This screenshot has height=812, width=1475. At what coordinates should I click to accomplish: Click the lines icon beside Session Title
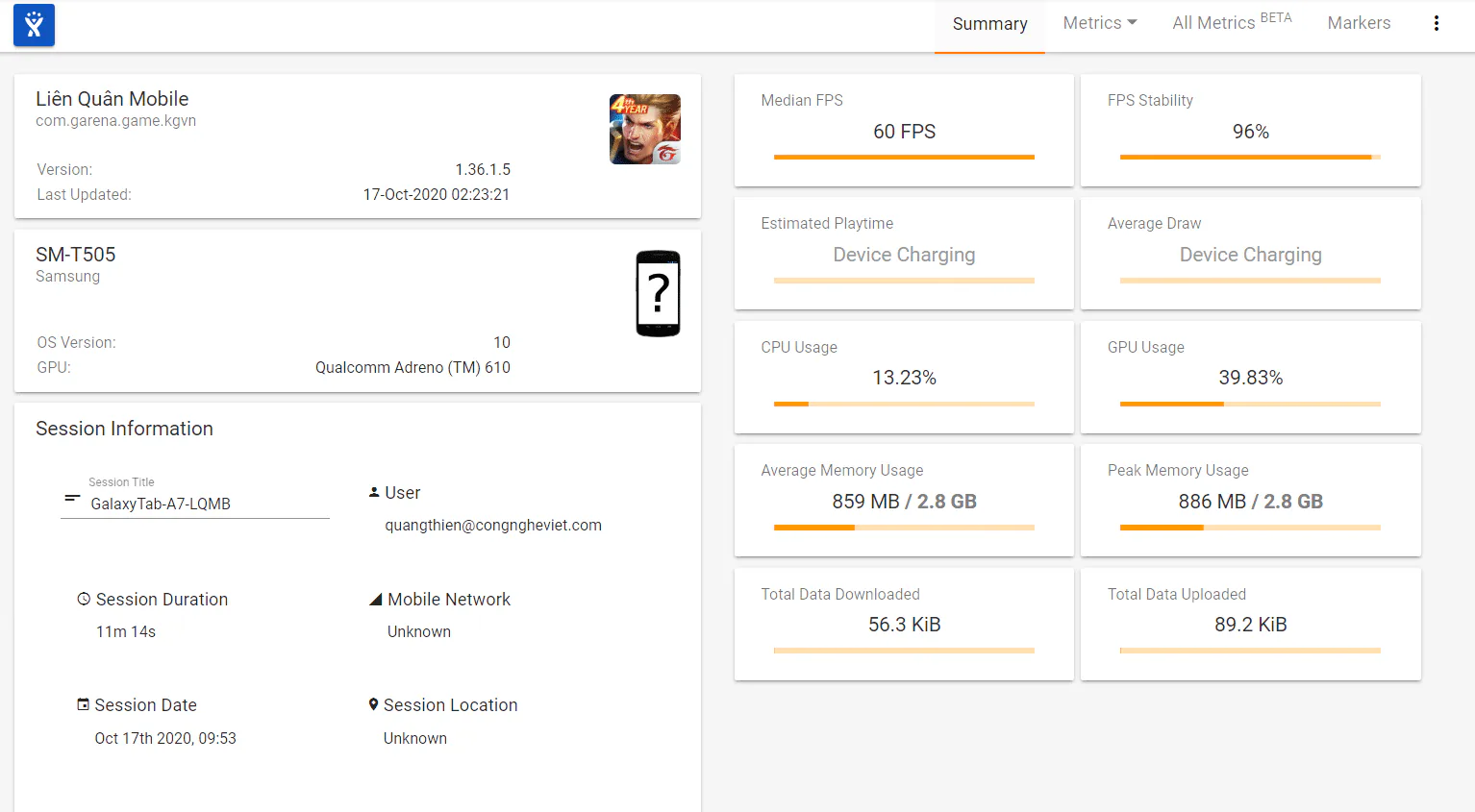72,498
